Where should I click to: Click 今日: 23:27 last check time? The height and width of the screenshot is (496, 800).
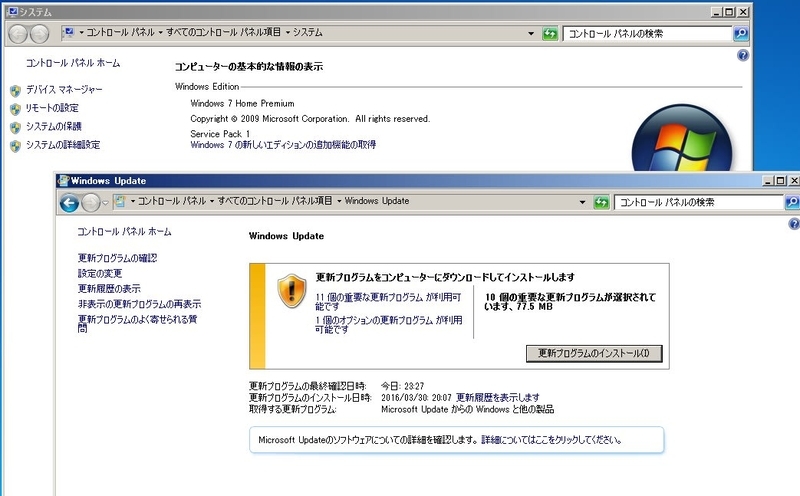click(403, 386)
